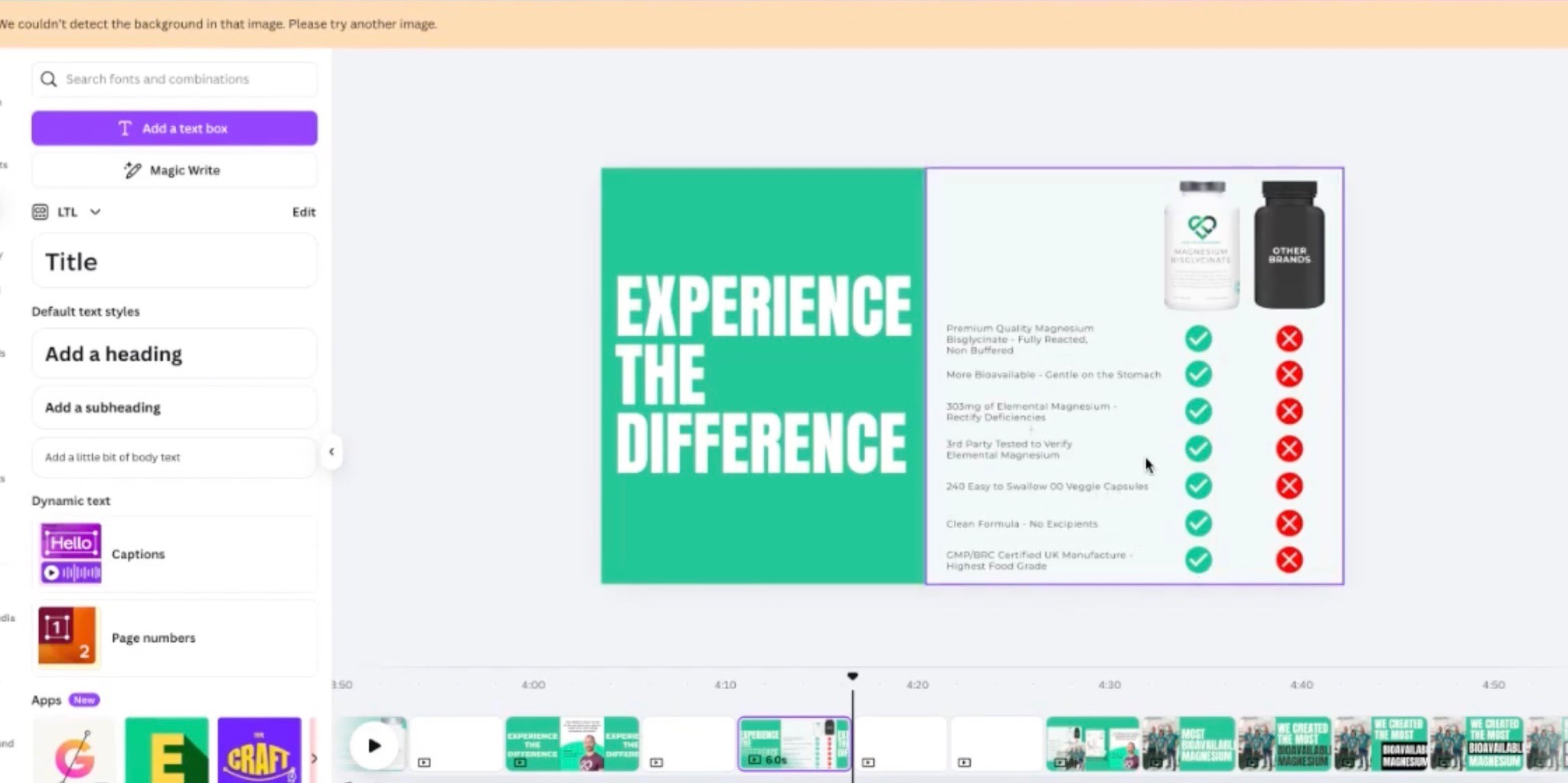Select the More Bioavailable - Gentle on the Stomach text

(1053, 374)
